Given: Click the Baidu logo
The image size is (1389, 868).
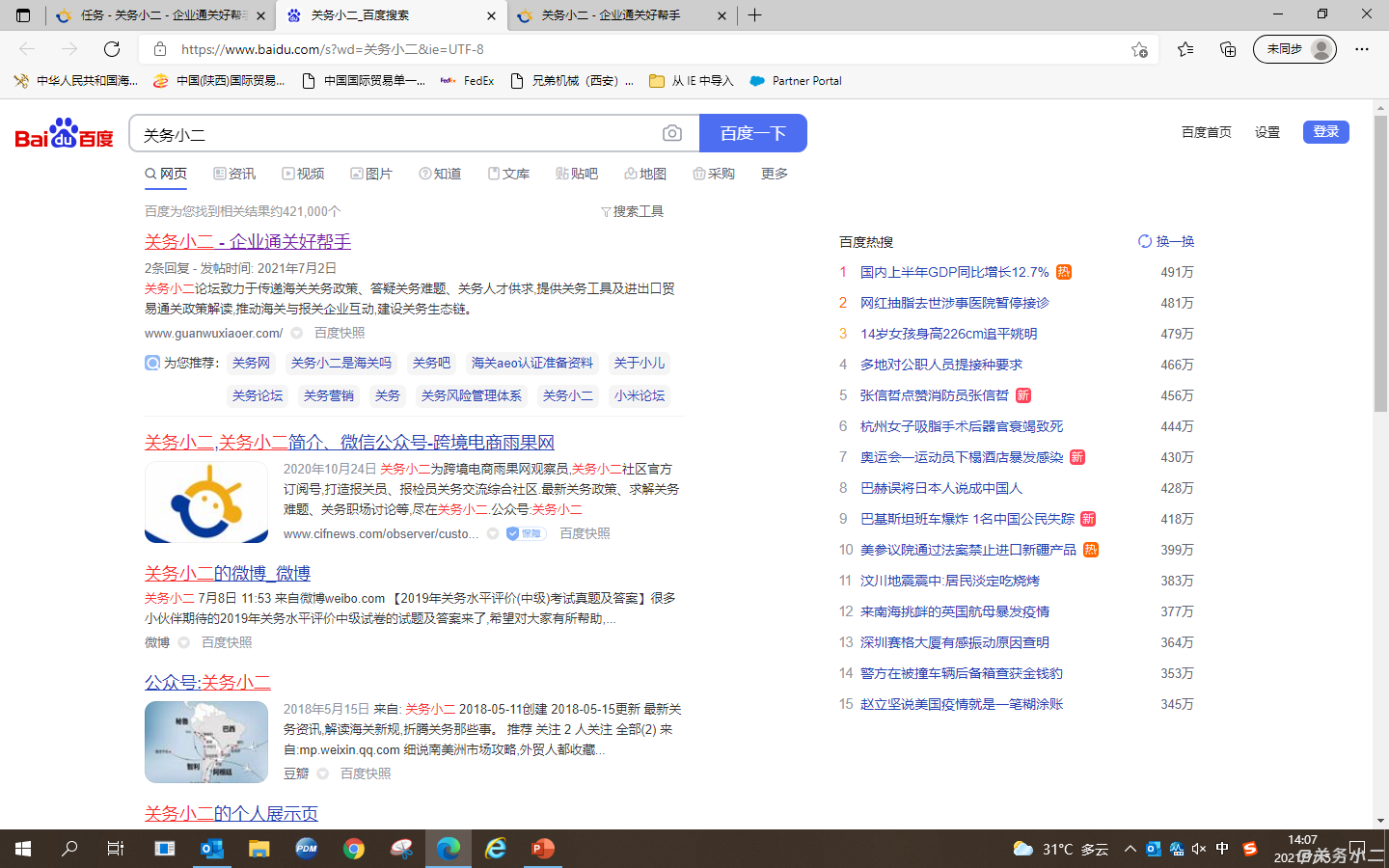Looking at the screenshot, I should coord(64,133).
